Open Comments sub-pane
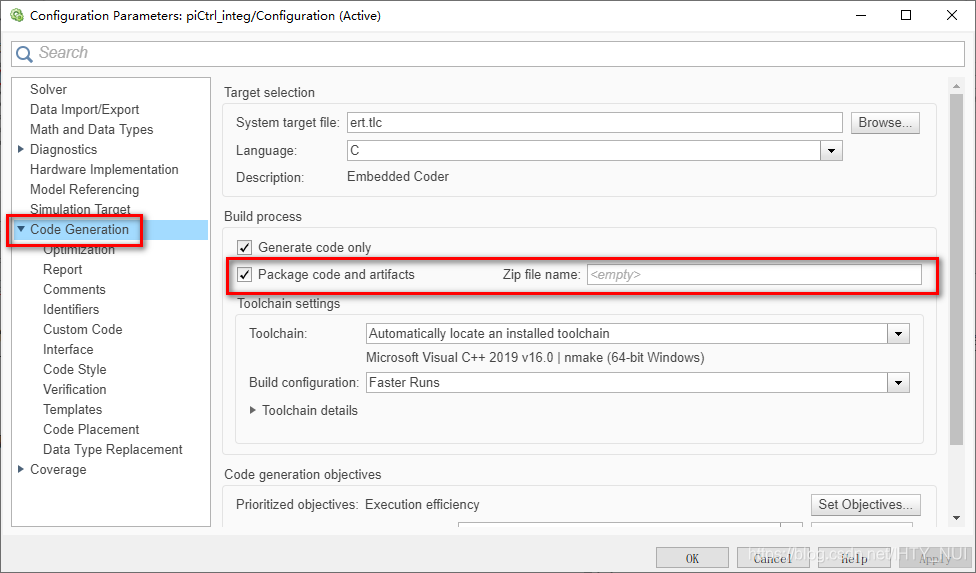 click(74, 289)
